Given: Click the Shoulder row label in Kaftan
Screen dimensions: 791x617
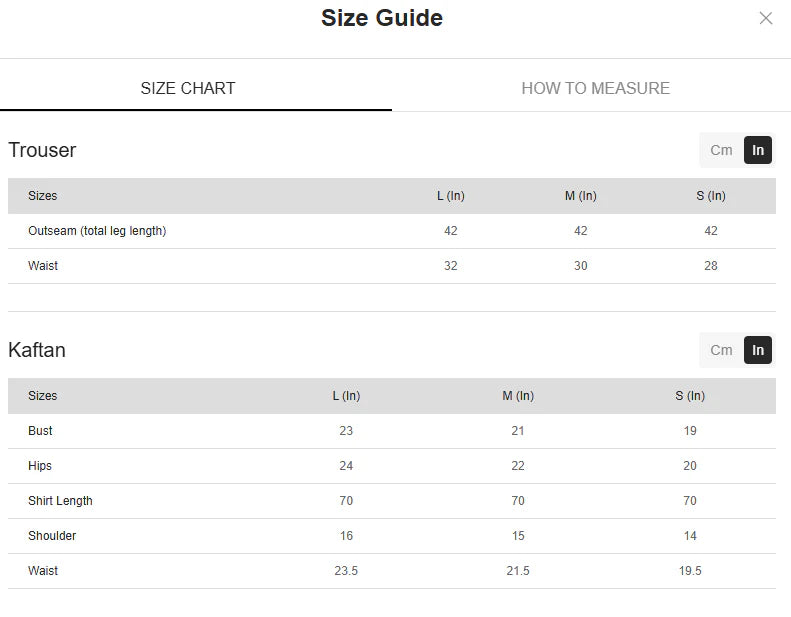Looking at the screenshot, I should pos(52,536).
